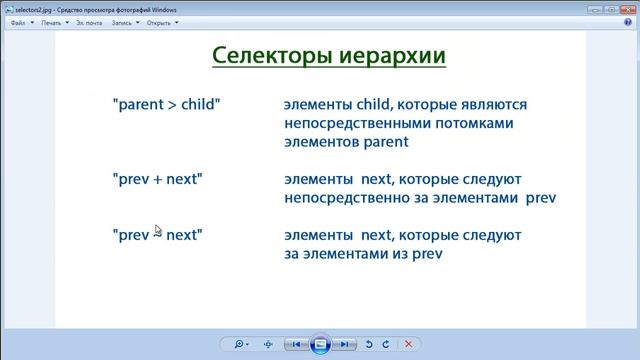The width and height of the screenshot is (640, 360).
Task: Click the line 'непосредственными потомками'
Action: [x=399, y=123]
